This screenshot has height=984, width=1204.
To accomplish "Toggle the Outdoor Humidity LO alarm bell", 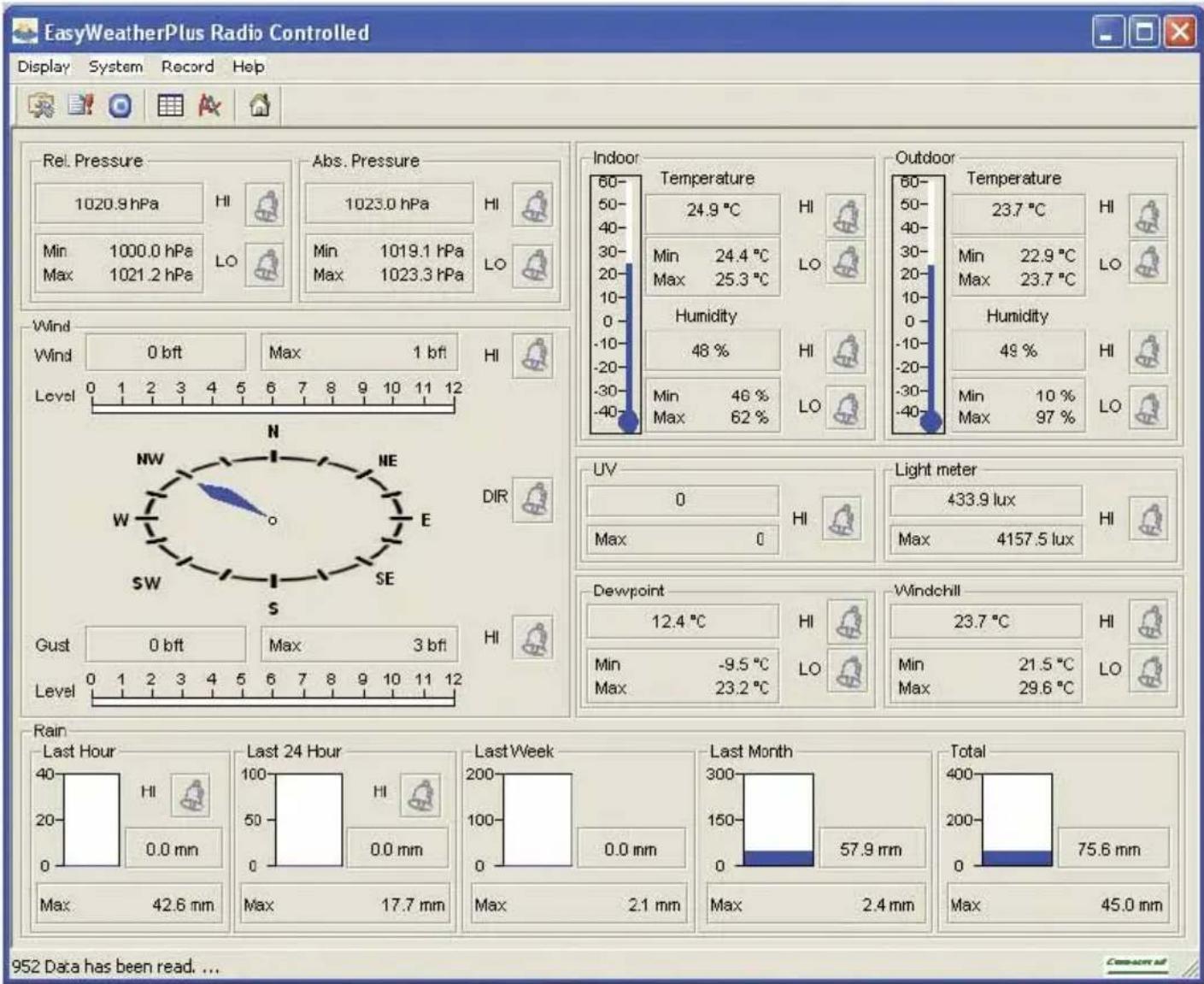I will (x=1148, y=407).
